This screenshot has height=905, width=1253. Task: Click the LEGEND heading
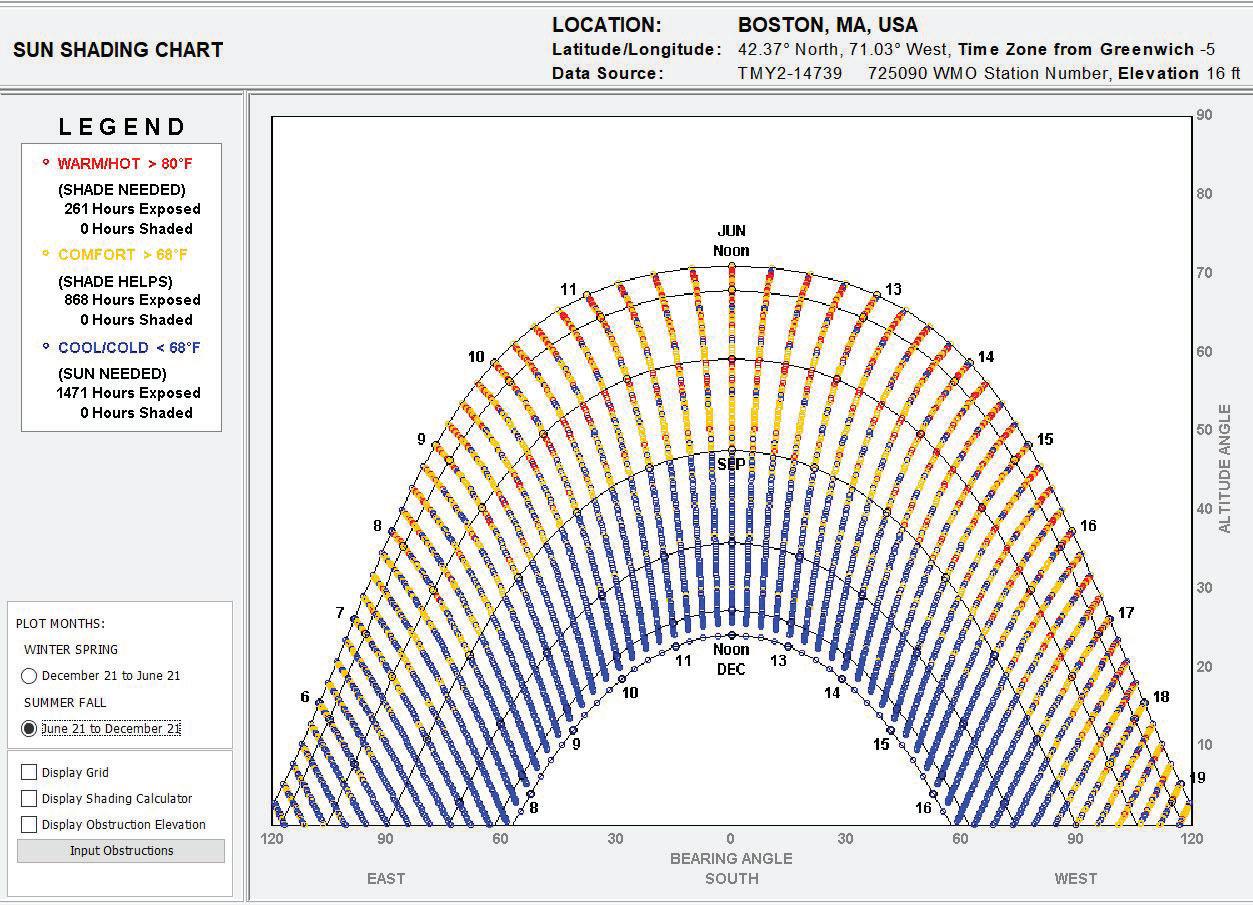click(122, 127)
